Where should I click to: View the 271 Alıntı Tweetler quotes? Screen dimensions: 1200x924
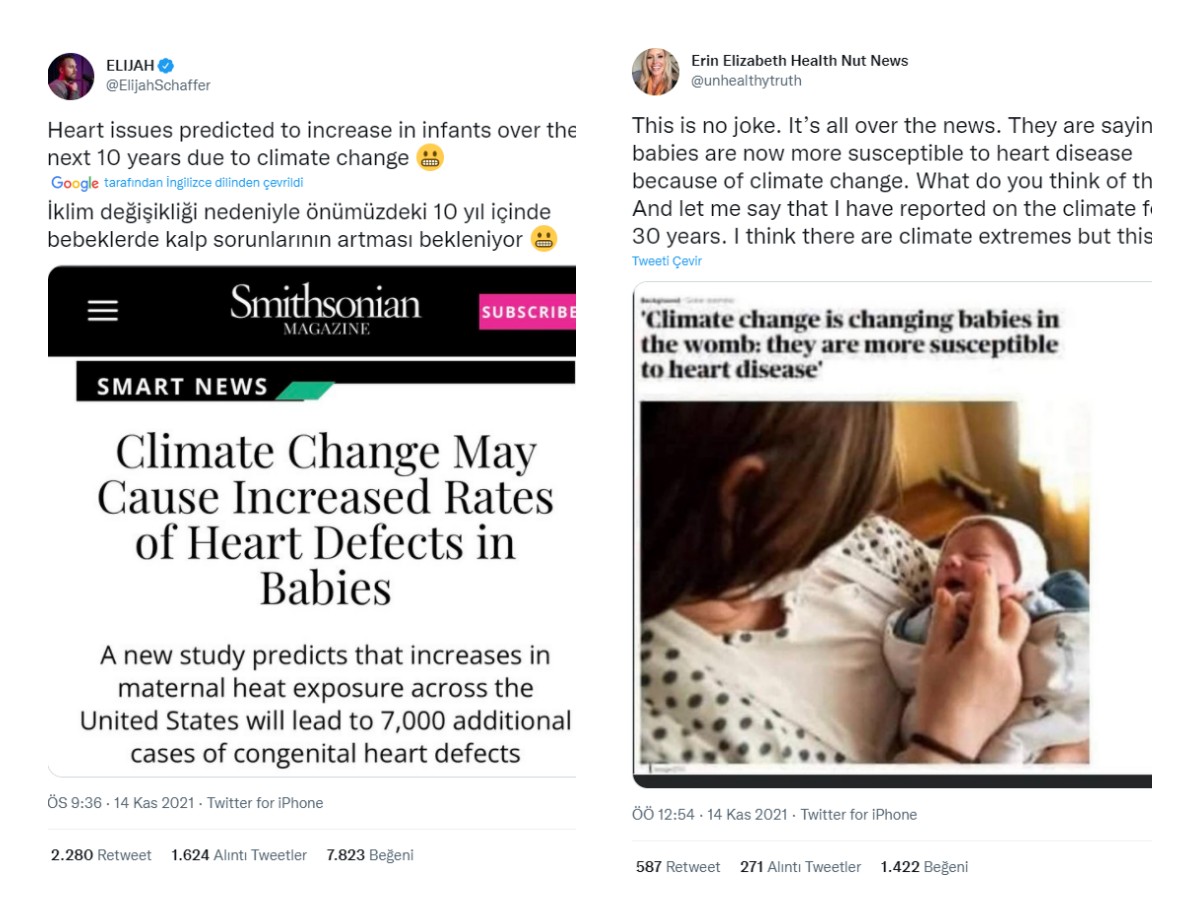click(800, 867)
